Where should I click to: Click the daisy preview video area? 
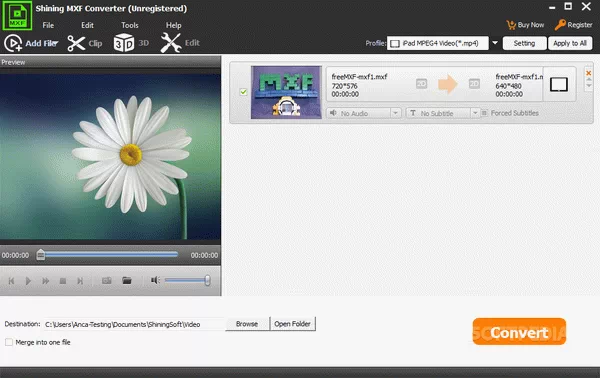click(x=110, y=157)
